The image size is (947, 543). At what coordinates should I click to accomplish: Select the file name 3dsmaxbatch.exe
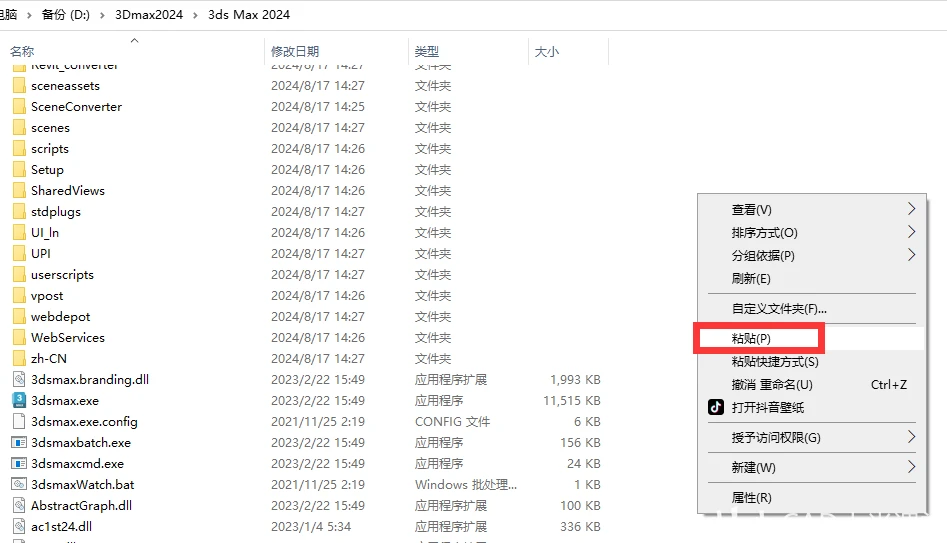81,443
